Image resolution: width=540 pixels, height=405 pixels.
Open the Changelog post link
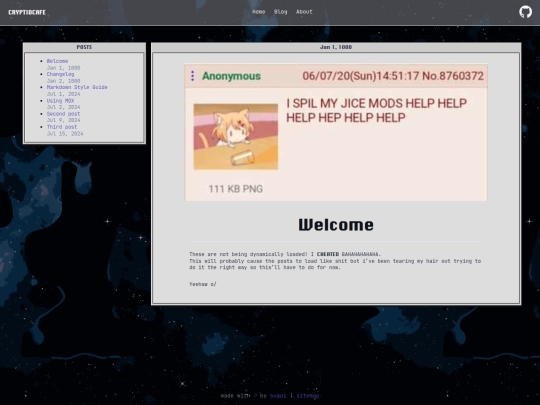tap(60, 74)
